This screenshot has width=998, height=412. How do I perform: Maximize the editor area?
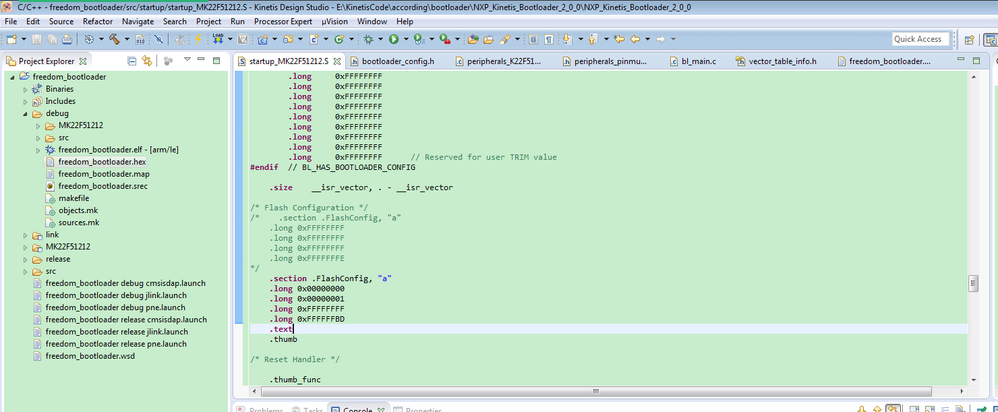978,60
